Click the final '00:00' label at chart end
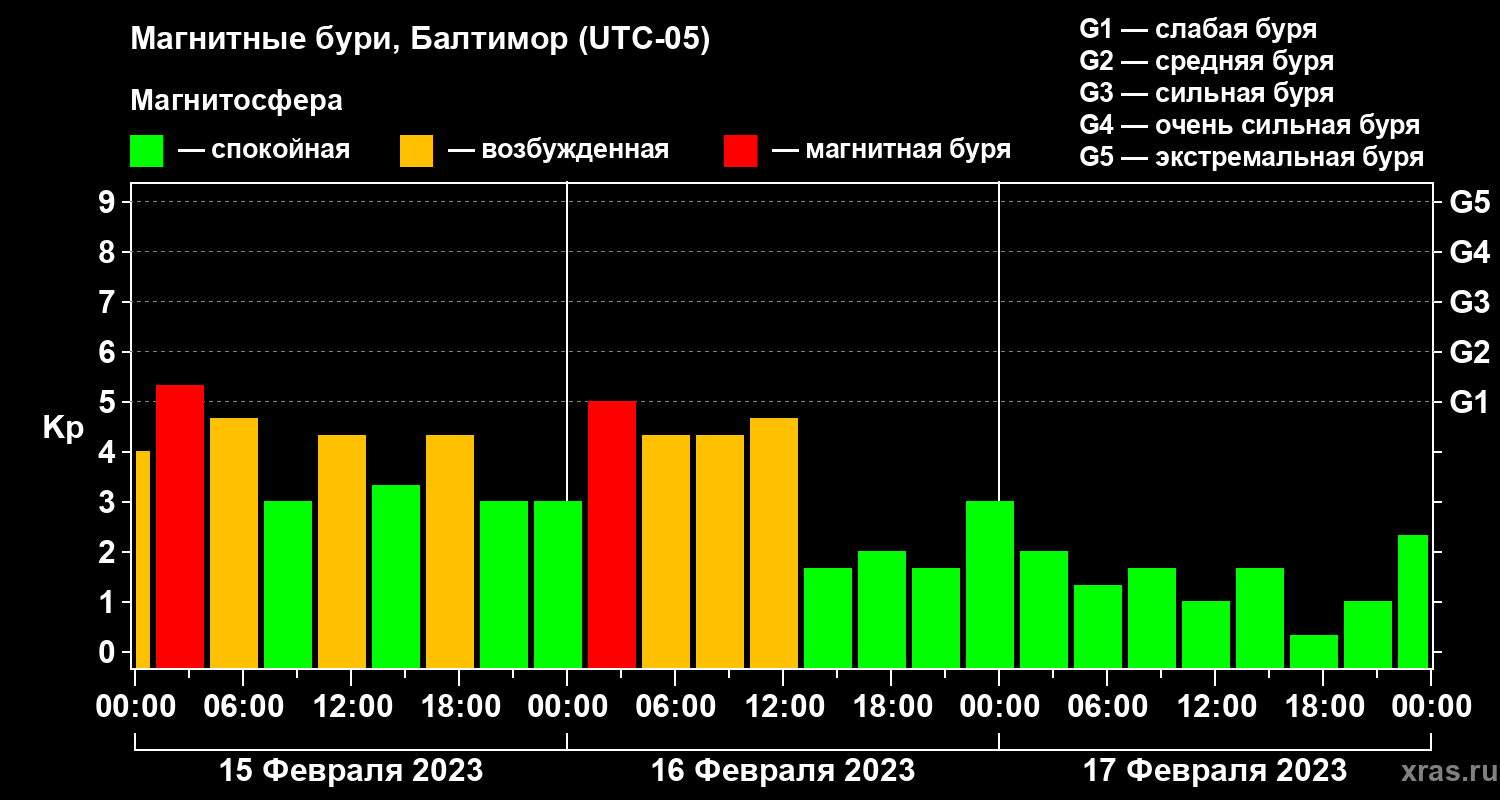 click(x=1431, y=707)
